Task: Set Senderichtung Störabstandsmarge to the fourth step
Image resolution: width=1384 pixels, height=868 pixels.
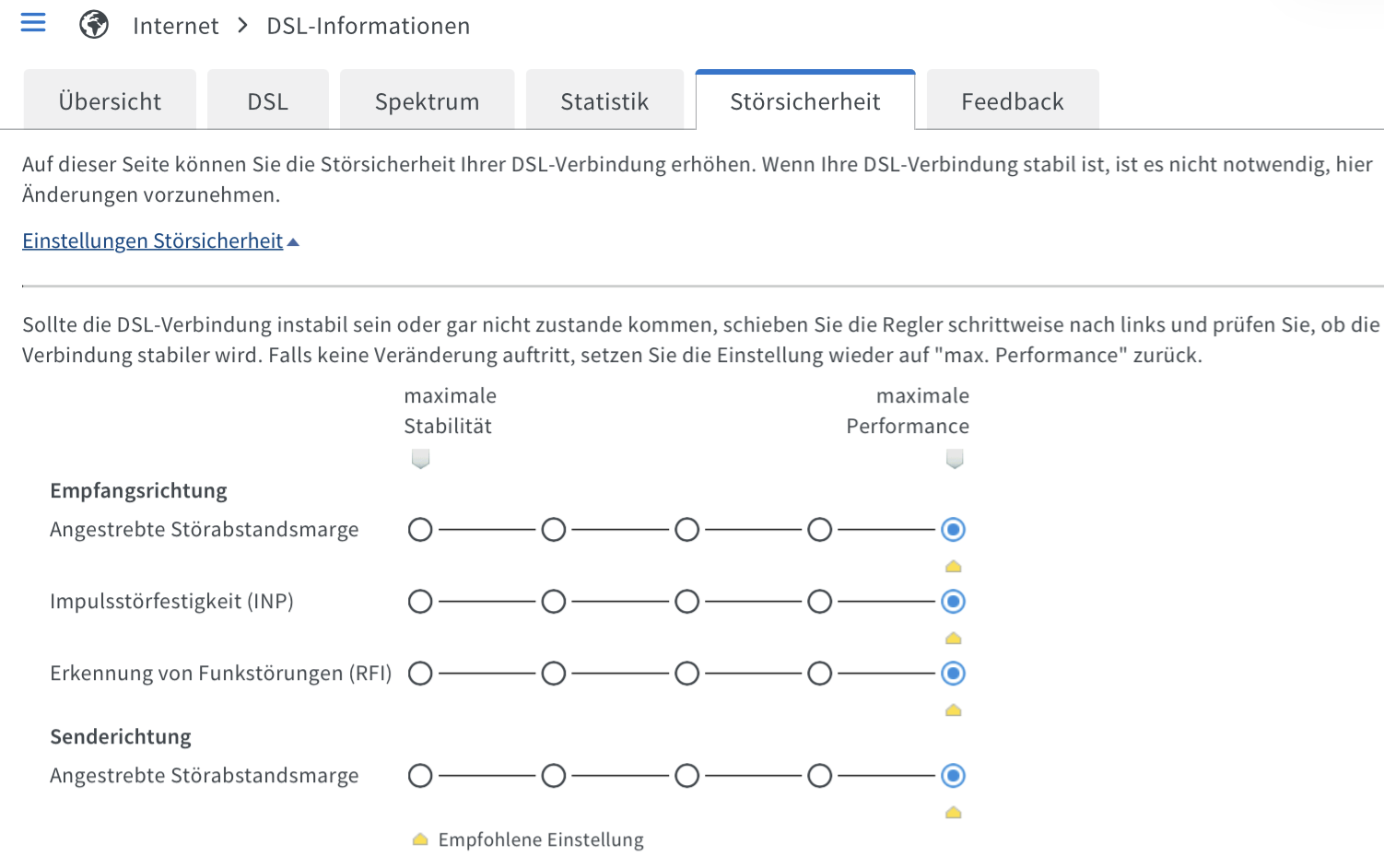Action: (820, 776)
